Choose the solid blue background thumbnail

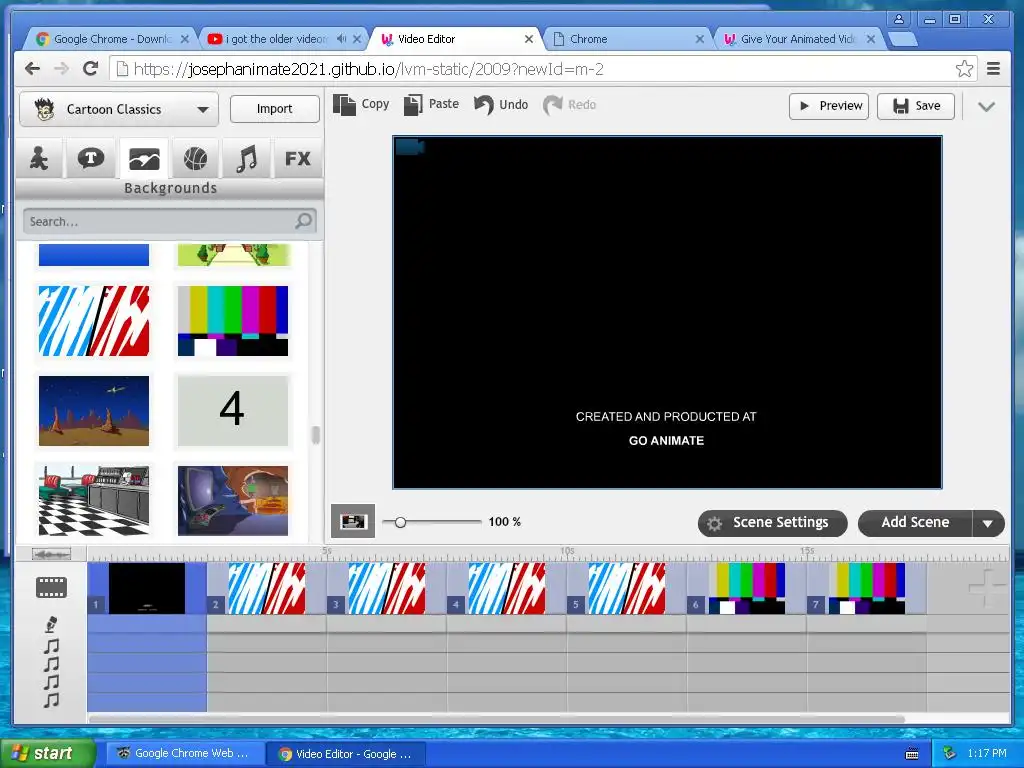tap(94, 255)
